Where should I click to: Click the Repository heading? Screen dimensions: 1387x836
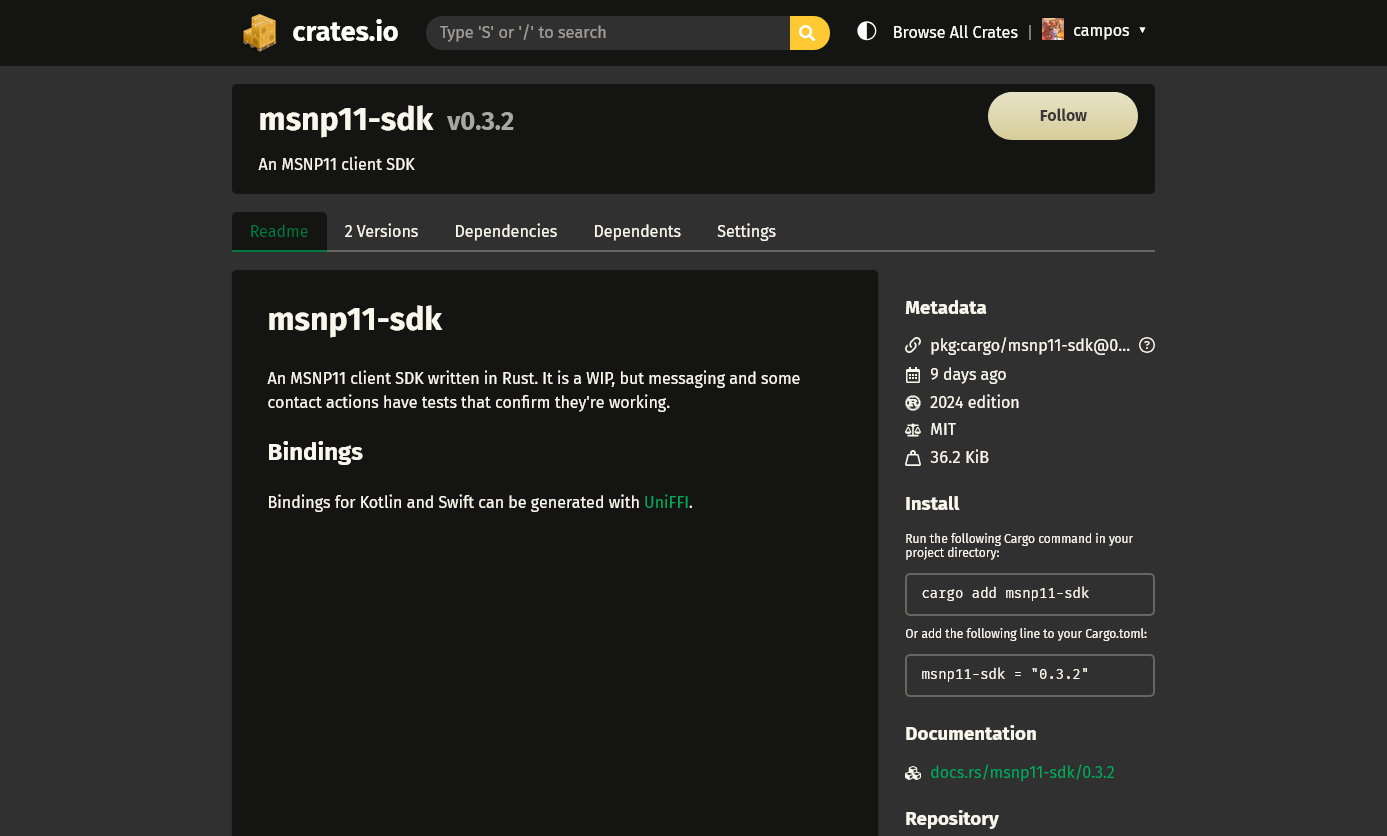tap(952, 819)
